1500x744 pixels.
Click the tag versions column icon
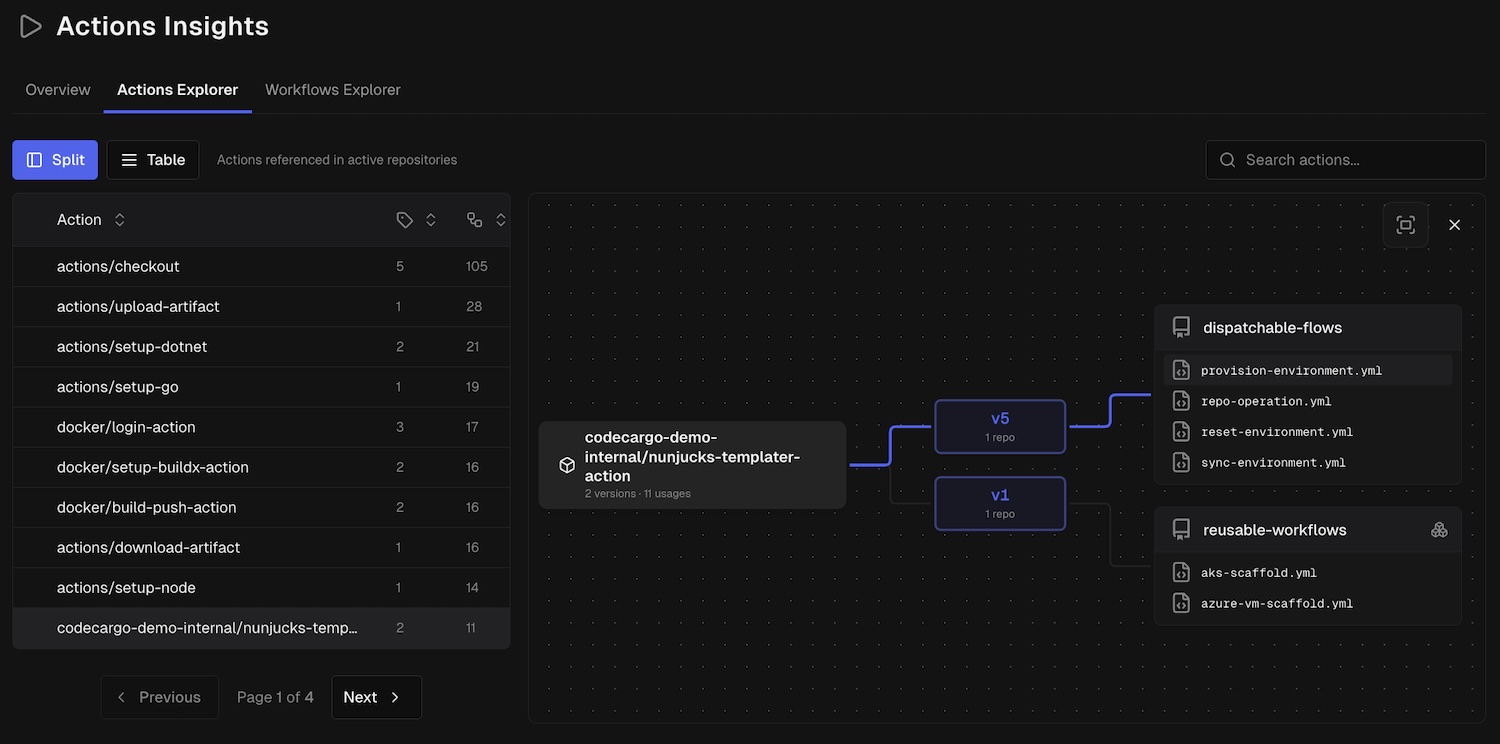click(x=404, y=220)
